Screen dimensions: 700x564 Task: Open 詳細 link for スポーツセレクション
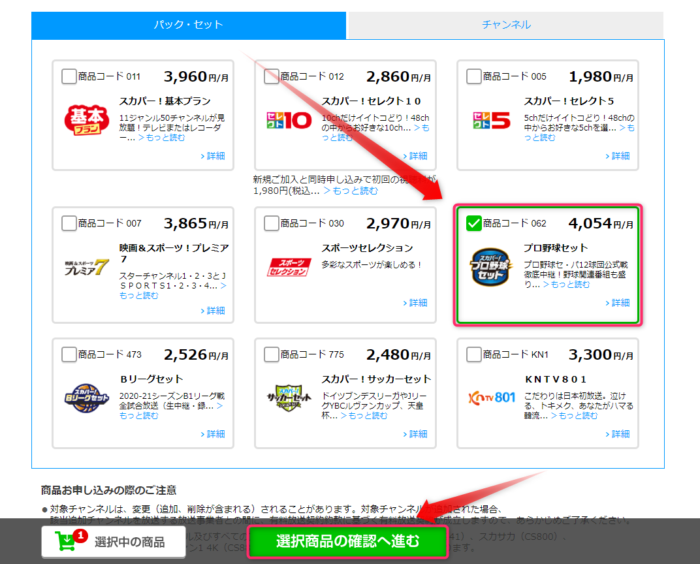(x=415, y=303)
